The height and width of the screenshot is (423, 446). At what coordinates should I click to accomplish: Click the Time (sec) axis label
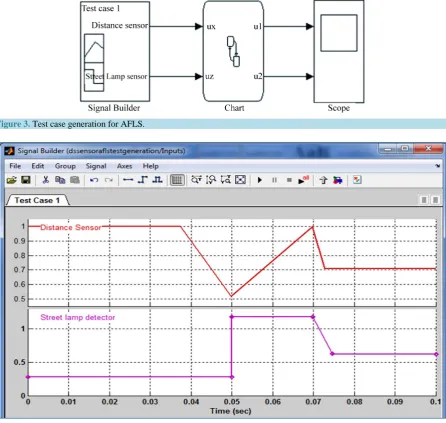pyautogui.click(x=231, y=411)
